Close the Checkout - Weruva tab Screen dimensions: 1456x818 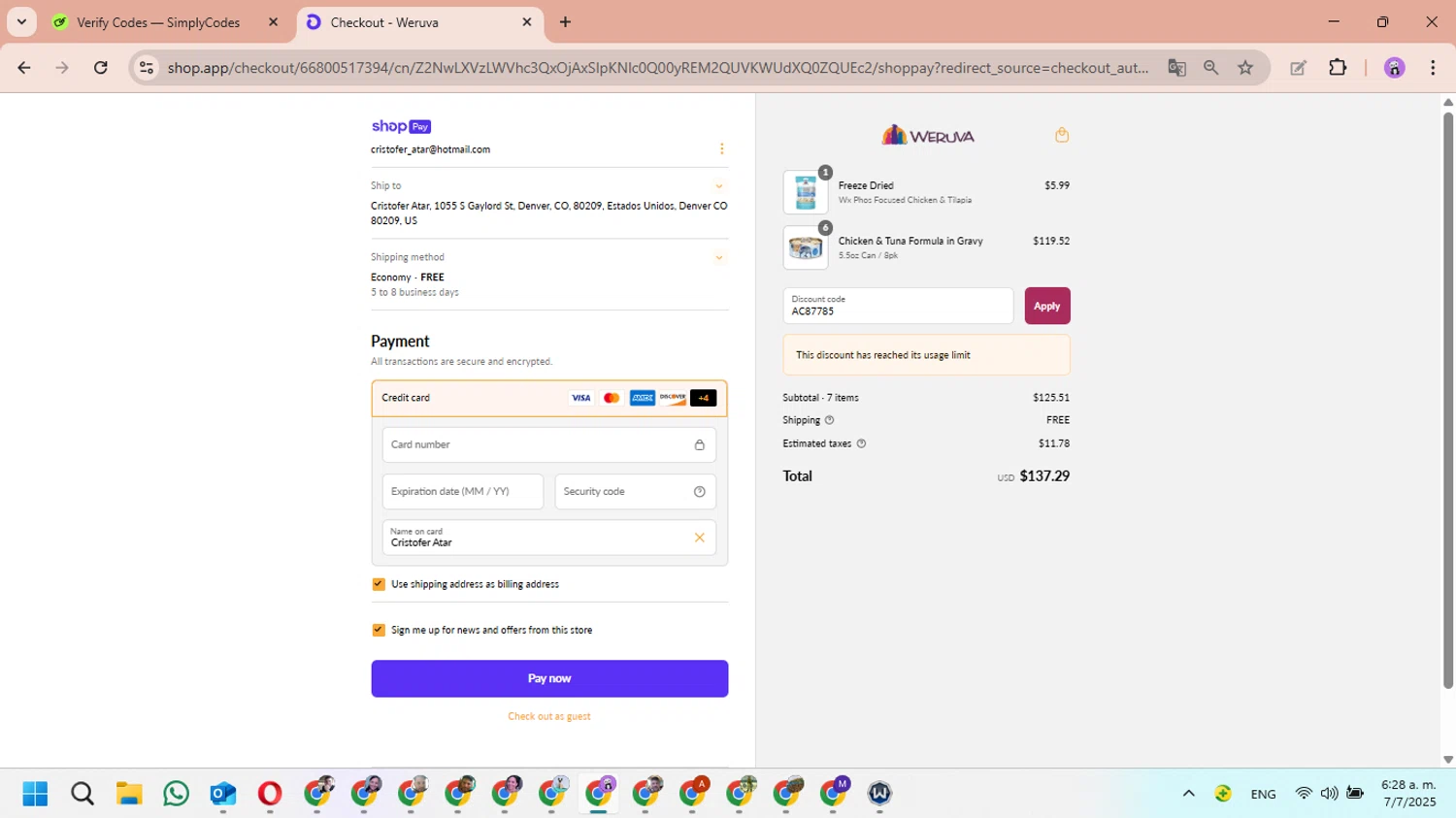pos(527,21)
